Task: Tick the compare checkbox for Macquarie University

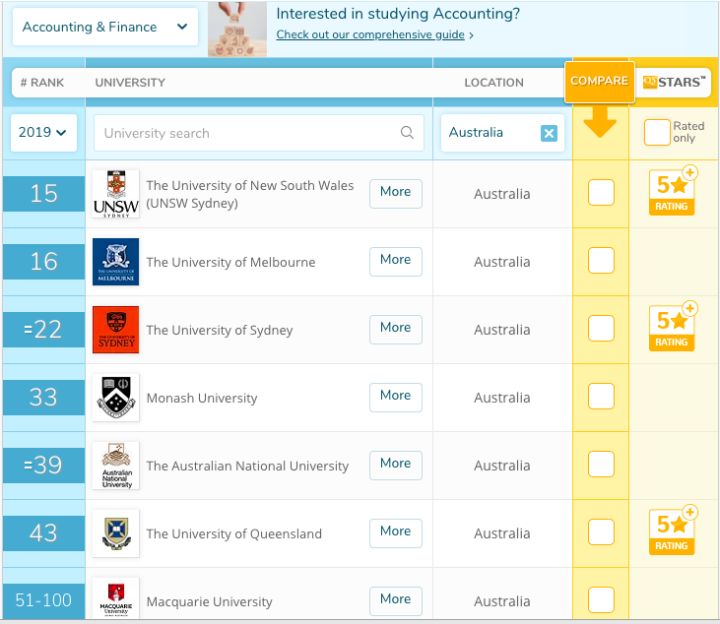Action: [601, 600]
